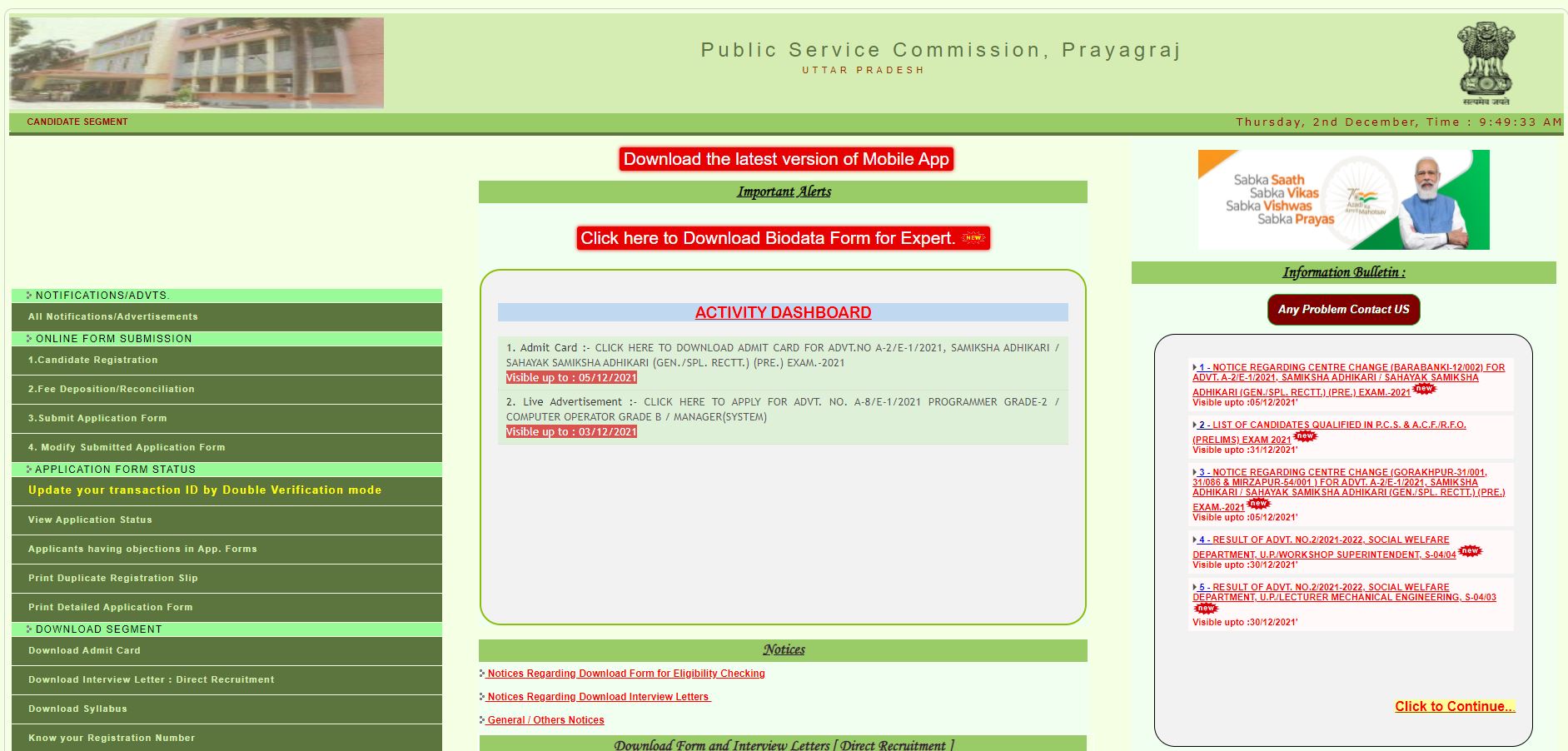Open result for Lecturer Mechanical Engineering S-04/03

coord(1344,592)
